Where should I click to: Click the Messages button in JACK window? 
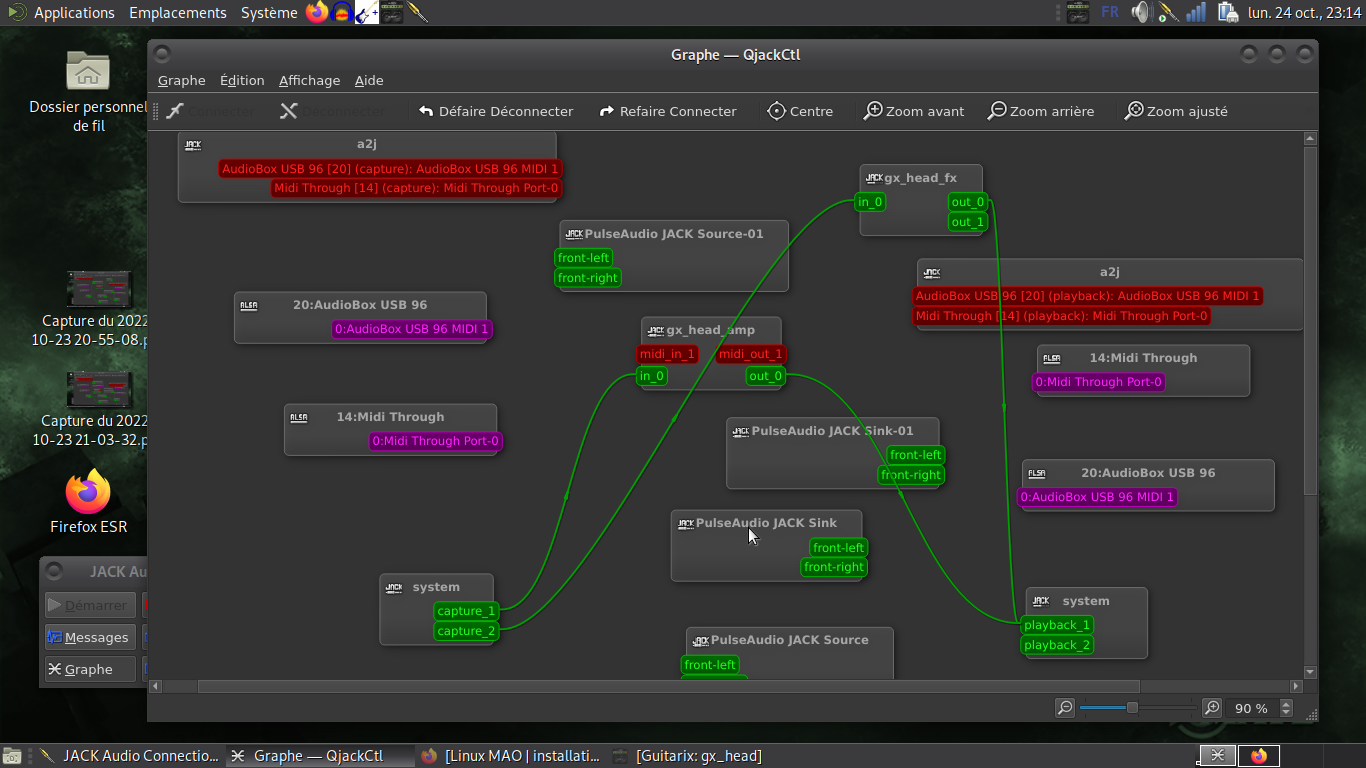tap(90, 637)
